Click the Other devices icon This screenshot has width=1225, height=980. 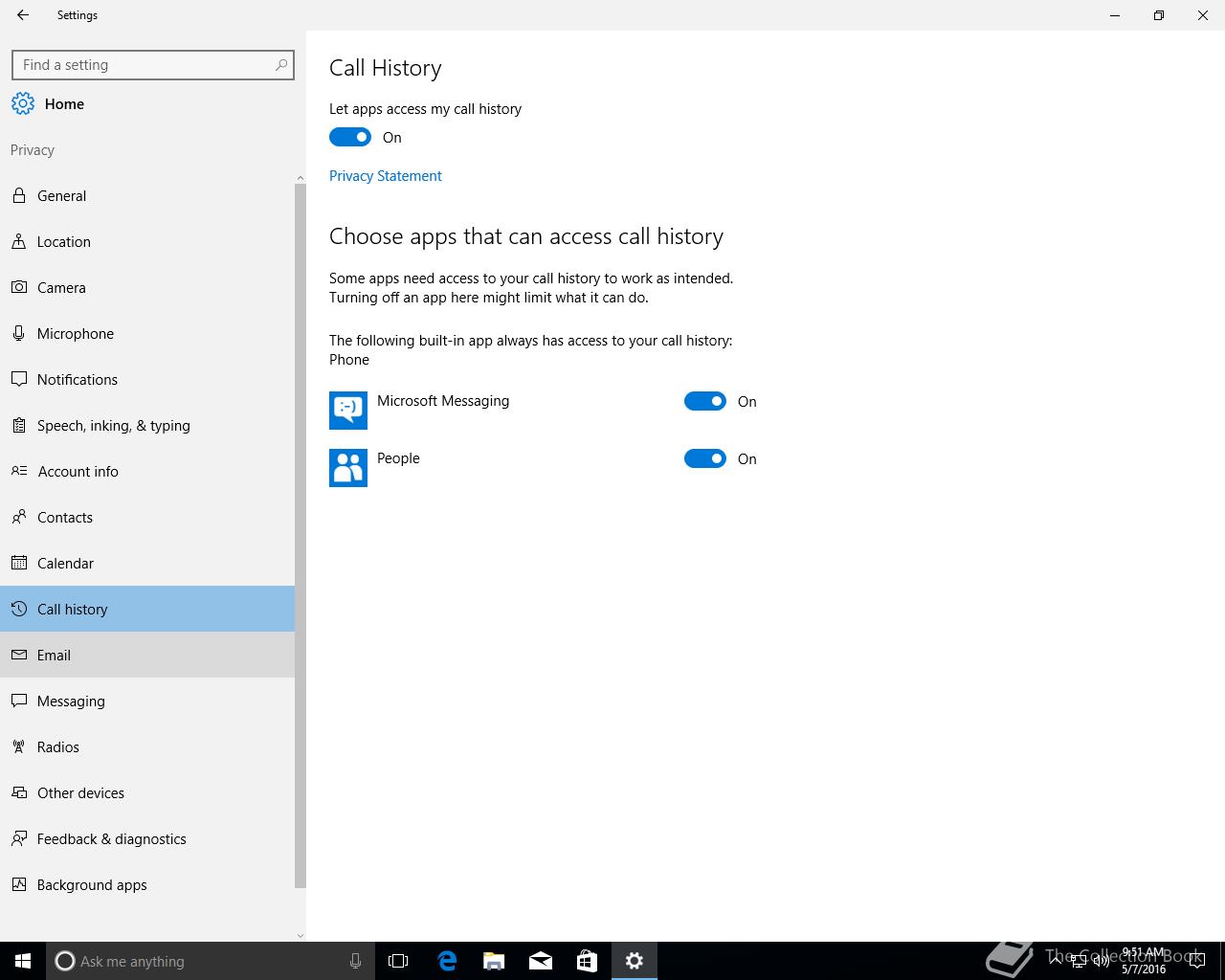[x=19, y=792]
